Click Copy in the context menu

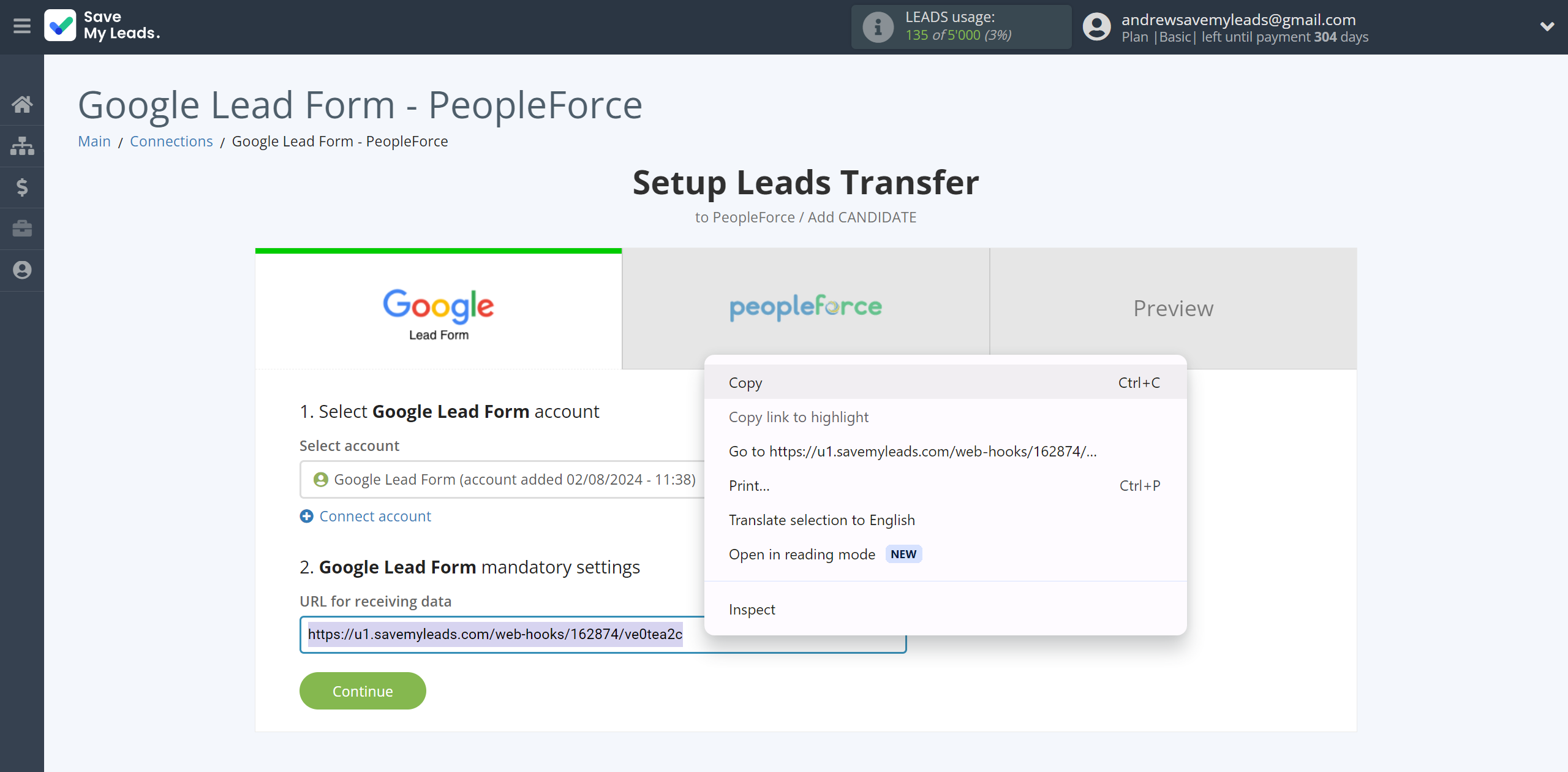(745, 382)
